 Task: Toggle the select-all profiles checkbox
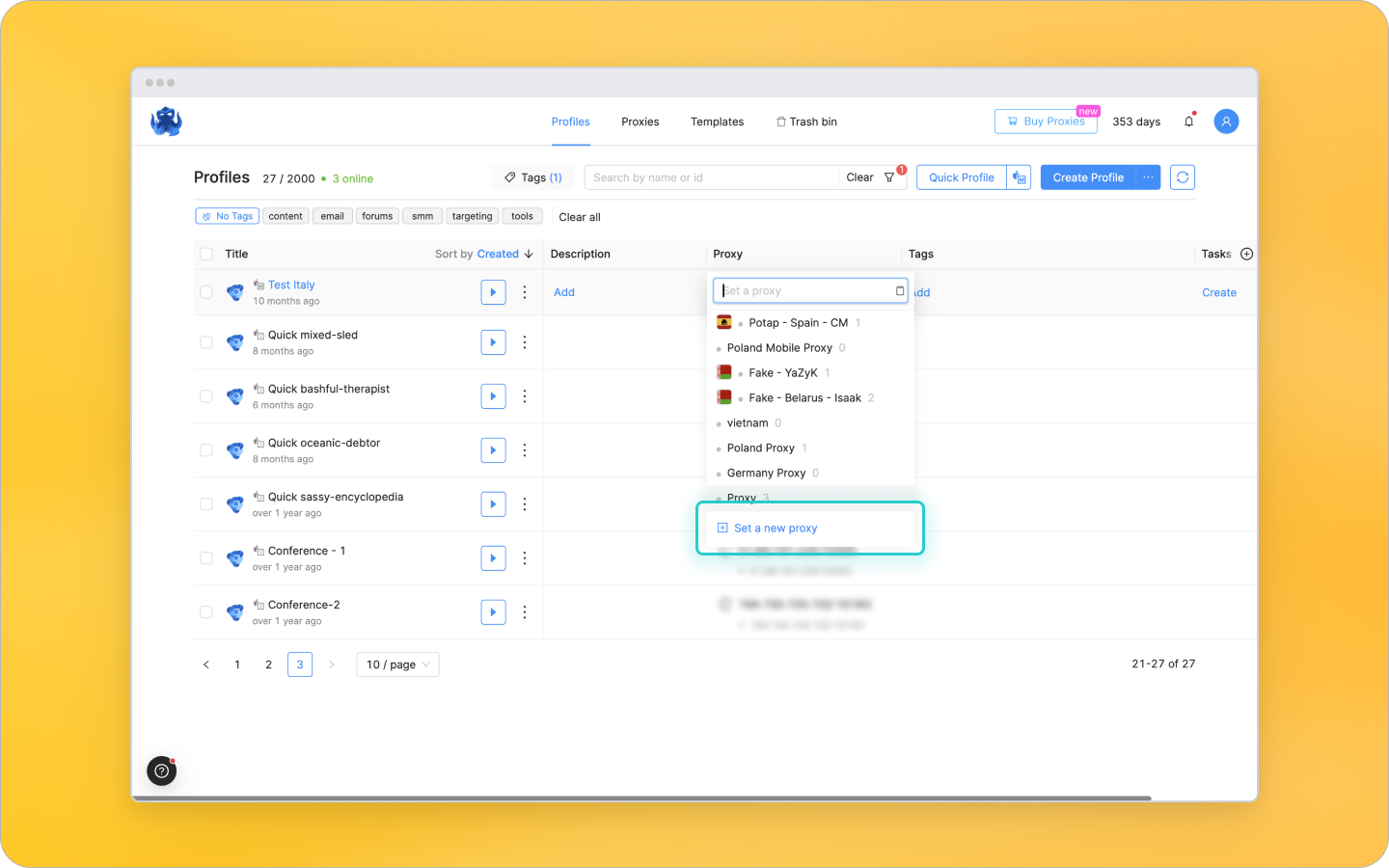click(206, 254)
